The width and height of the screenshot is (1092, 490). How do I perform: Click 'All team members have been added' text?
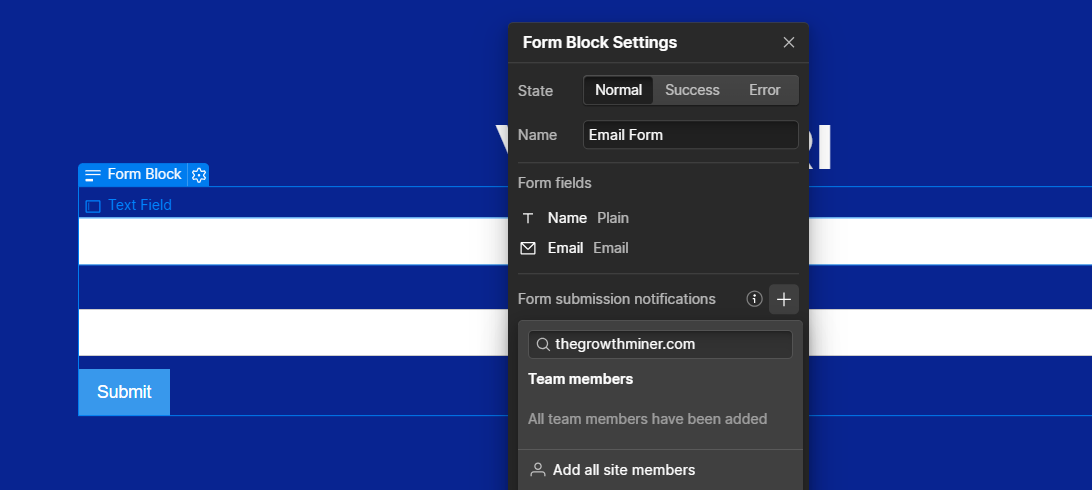[647, 419]
